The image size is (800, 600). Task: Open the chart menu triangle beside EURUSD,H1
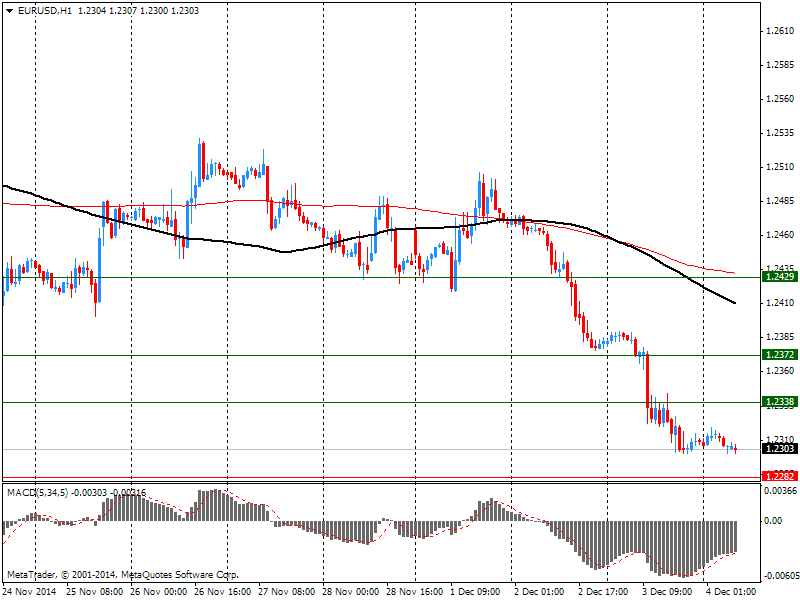pyautogui.click(x=10, y=11)
